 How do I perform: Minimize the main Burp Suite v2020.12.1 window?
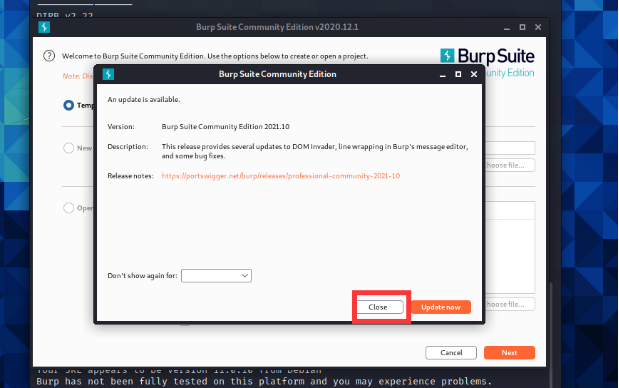point(506,27)
